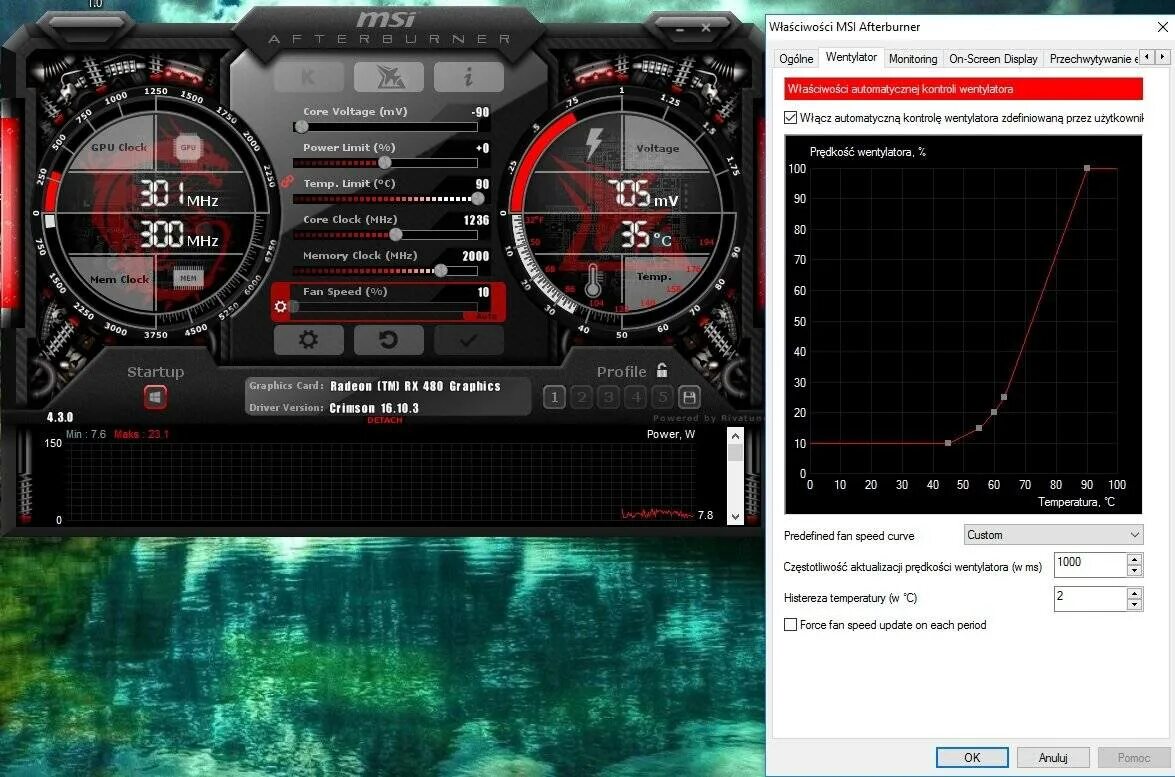
Task: Reset settings with the reset arrow button
Action: (x=389, y=340)
